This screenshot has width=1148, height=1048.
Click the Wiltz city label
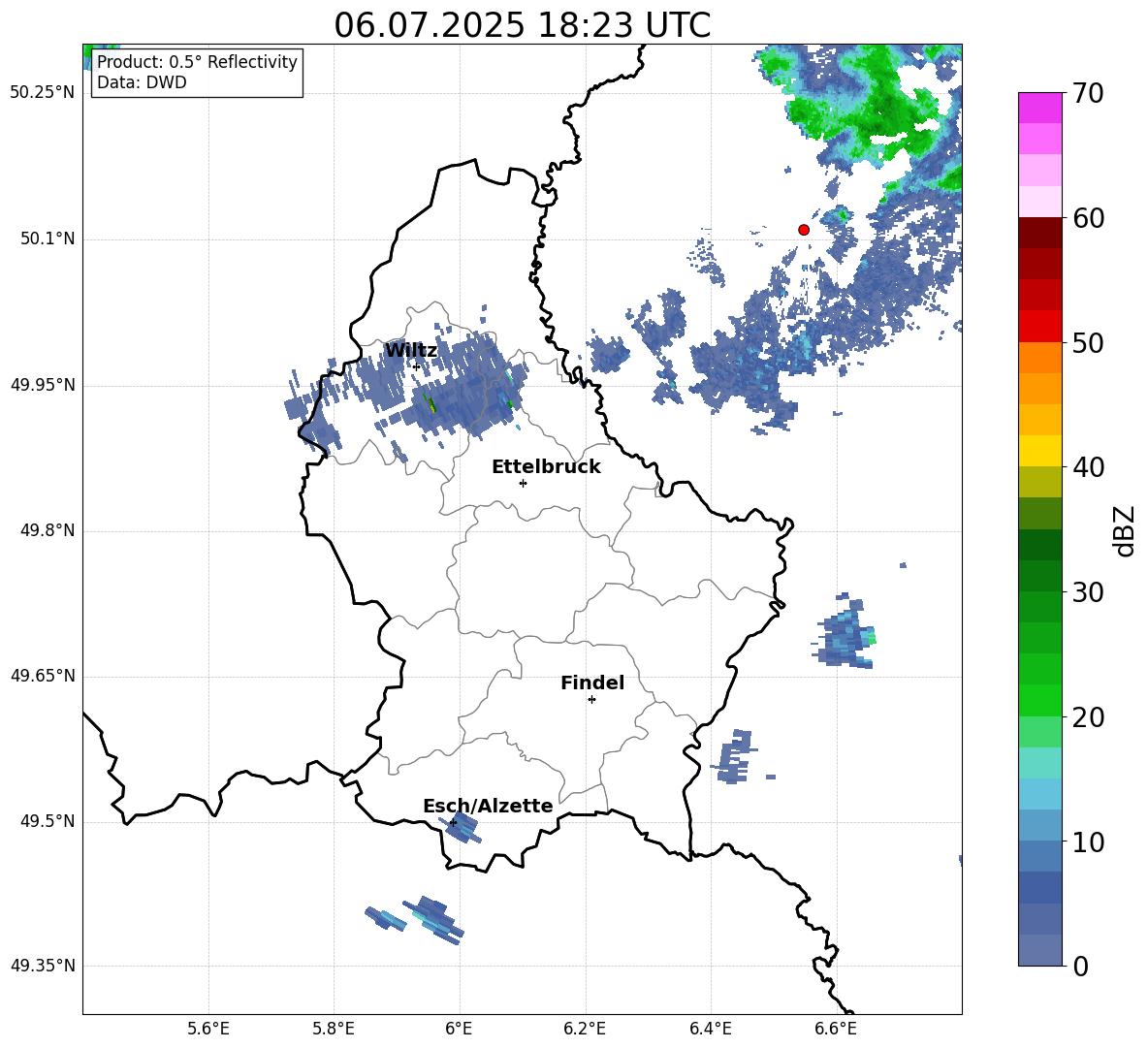[x=411, y=351]
